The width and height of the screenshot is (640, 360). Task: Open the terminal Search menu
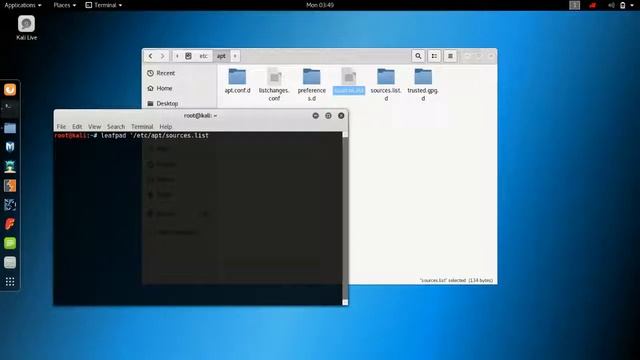coord(116,127)
